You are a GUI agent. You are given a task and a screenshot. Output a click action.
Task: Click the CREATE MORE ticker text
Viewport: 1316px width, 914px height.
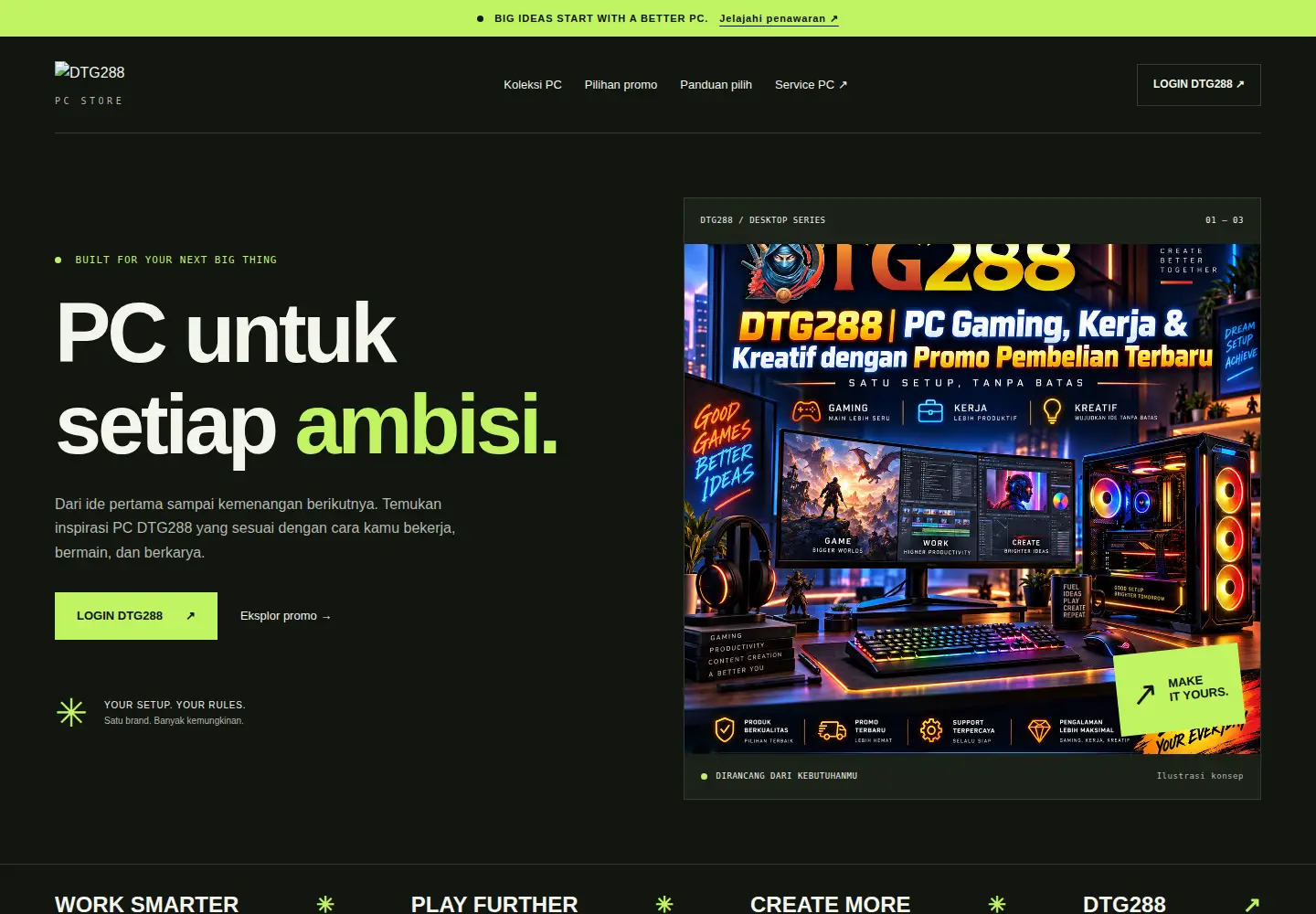[830, 904]
